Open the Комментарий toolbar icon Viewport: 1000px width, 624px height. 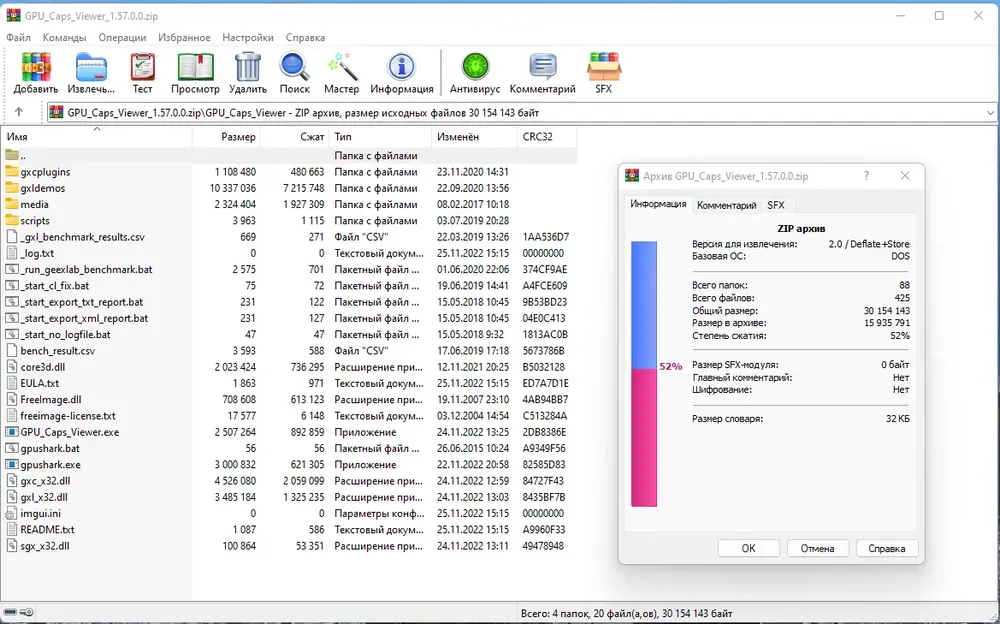(x=543, y=66)
